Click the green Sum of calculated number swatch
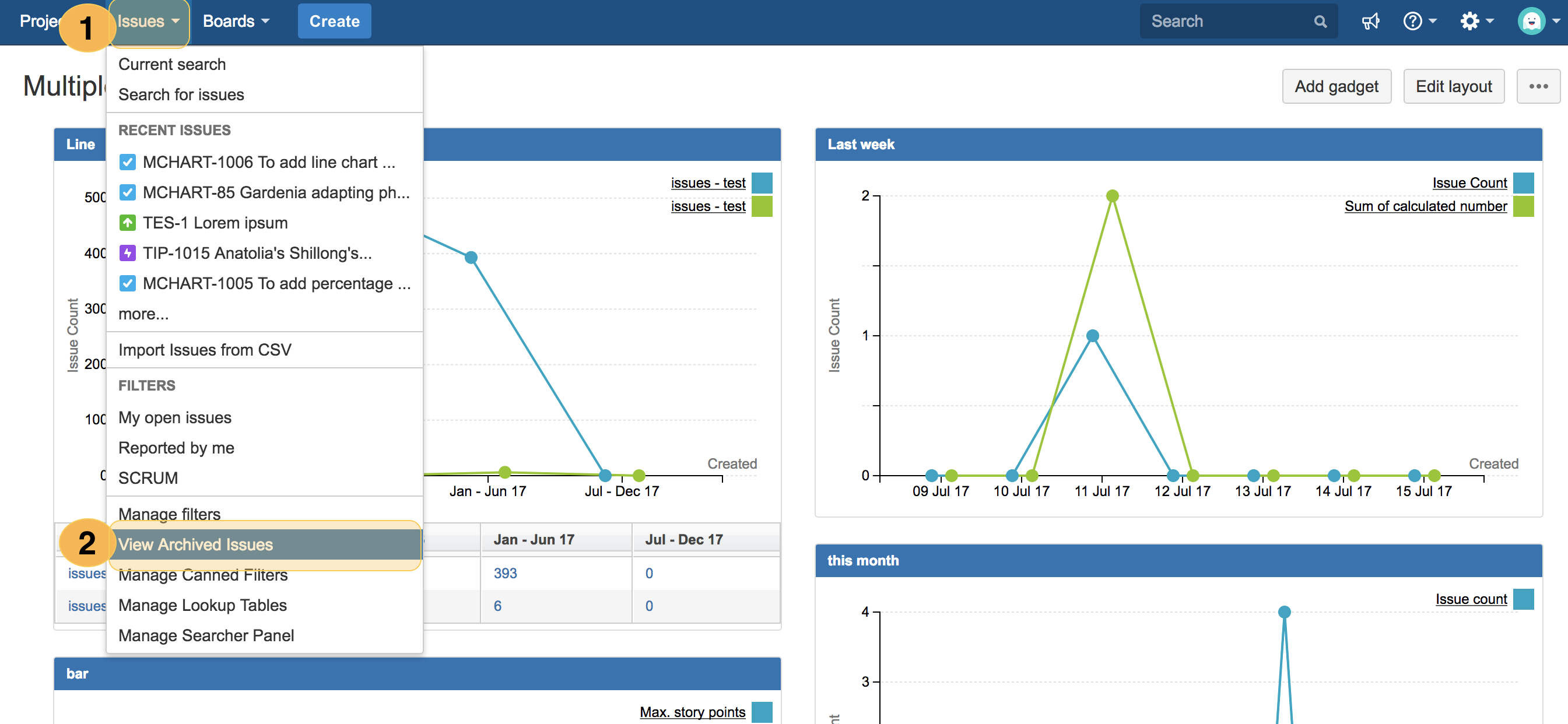1568x724 pixels. coord(1523,207)
